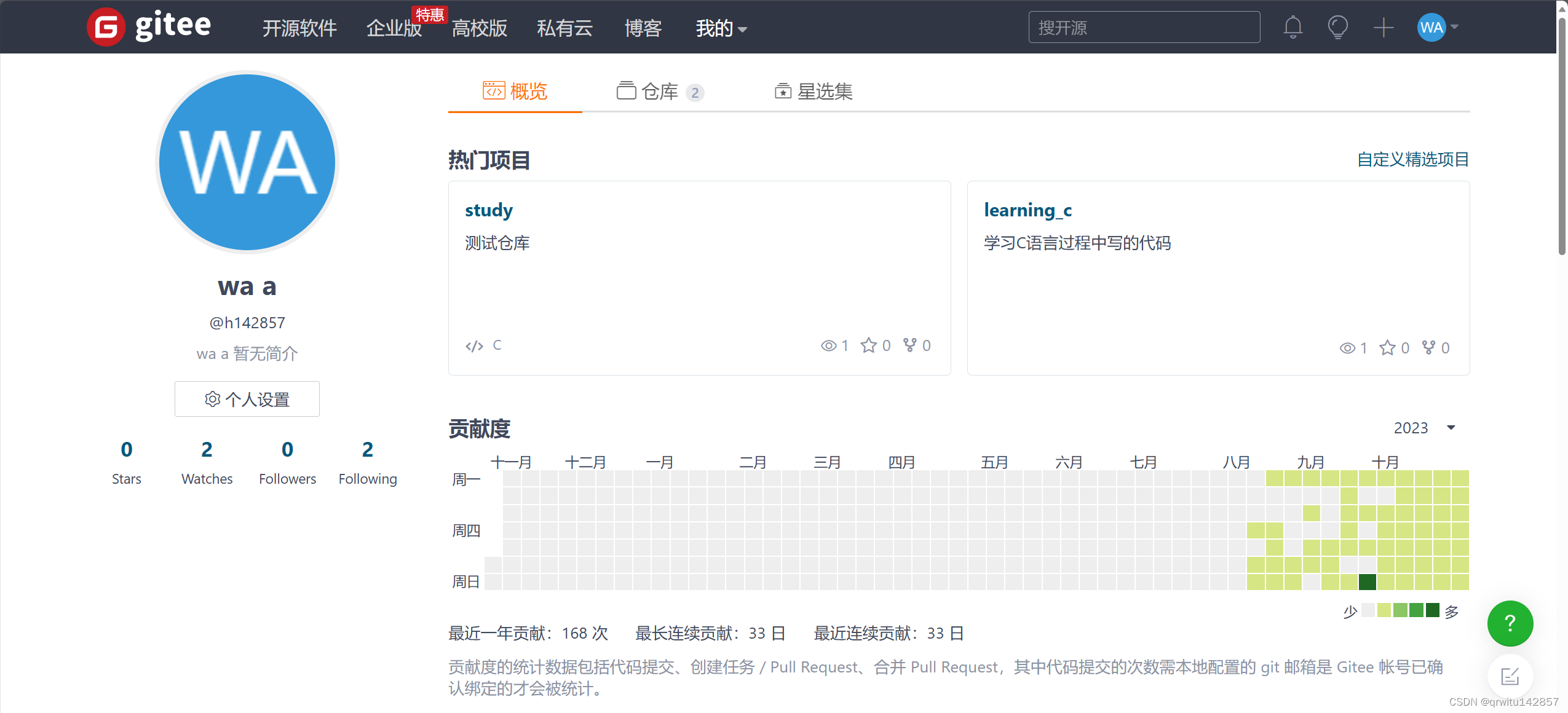Viewport: 1568px width, 713px height.
Task: Expand the 我的 dropdown menu
Action: click(721, 28)
